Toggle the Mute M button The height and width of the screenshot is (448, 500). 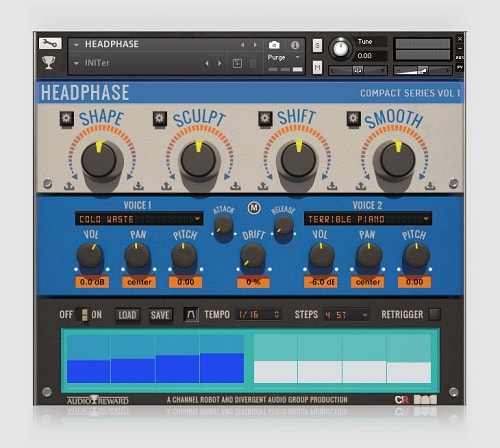point(317,68)
